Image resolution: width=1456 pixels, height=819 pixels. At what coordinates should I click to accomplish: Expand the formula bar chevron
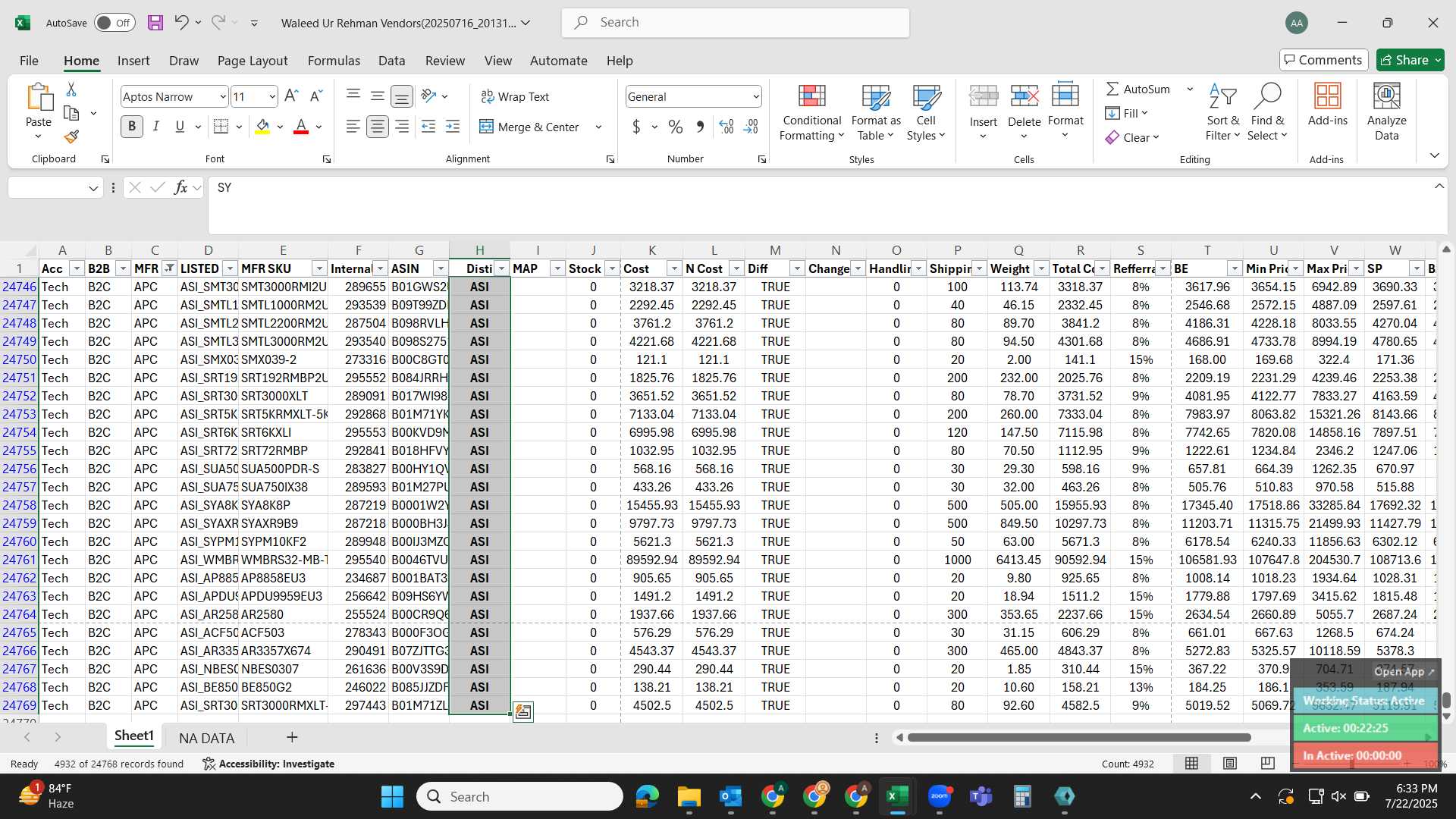pyautogui.click(x=1439, y=186)
